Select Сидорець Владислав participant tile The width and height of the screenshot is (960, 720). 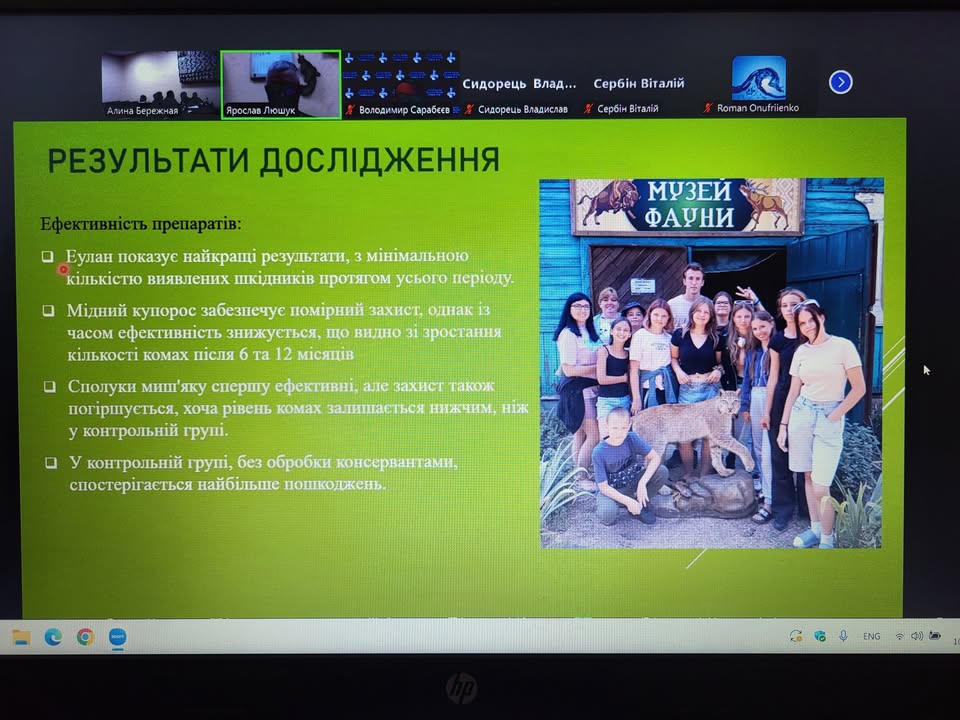519,84
